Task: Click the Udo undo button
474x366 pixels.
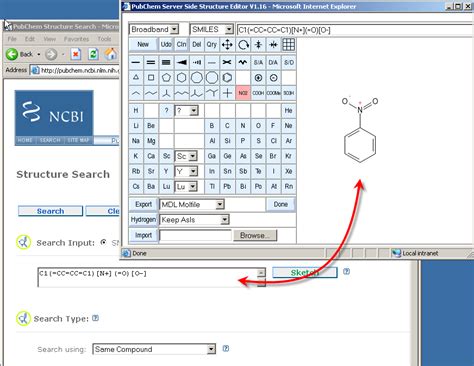Action: [166, 45]
